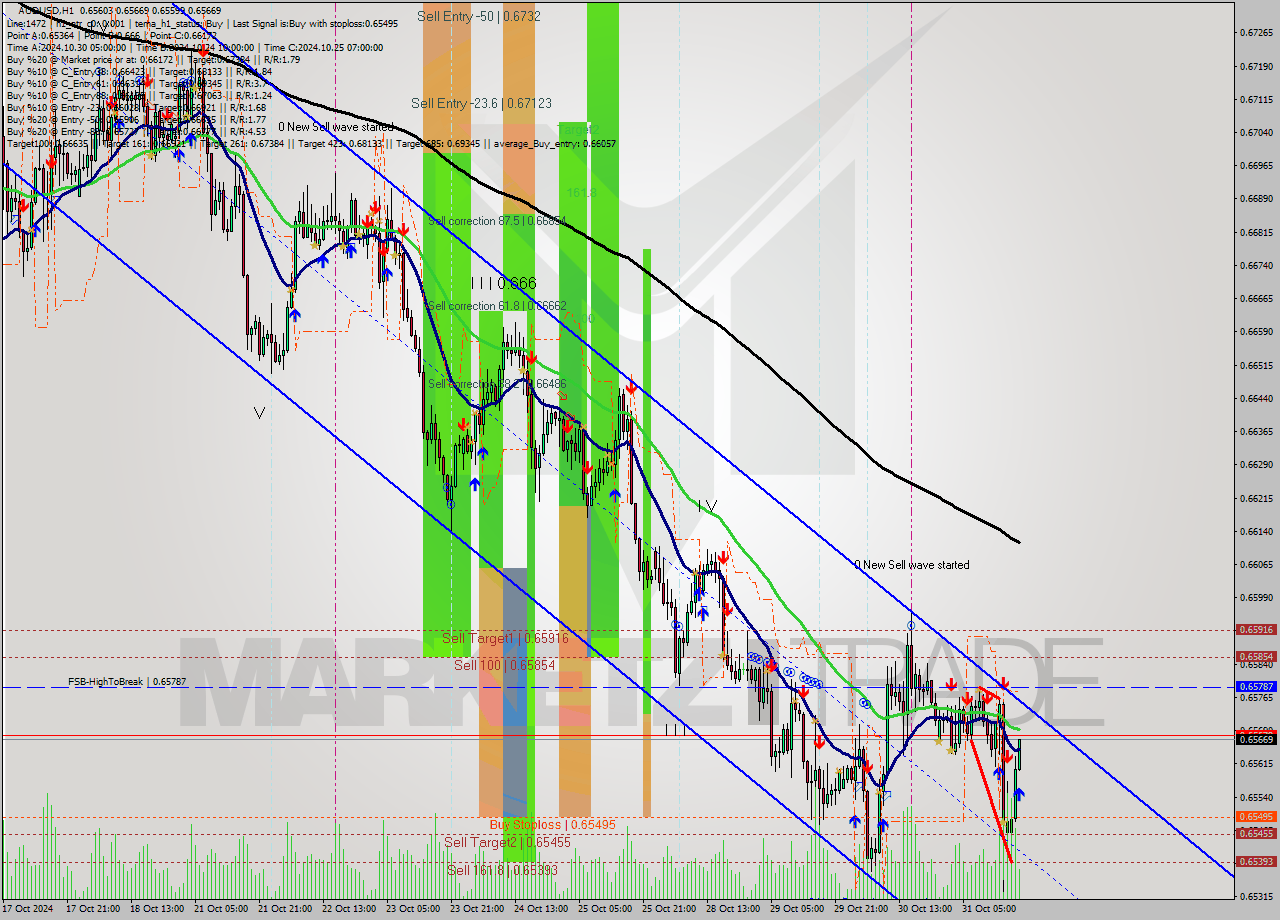This screenshot has width=1280, height=920.
Task: Click the 'Buy Stoploss | 0.65495' label
Action: pyautogui.click(x=552, y=825)
